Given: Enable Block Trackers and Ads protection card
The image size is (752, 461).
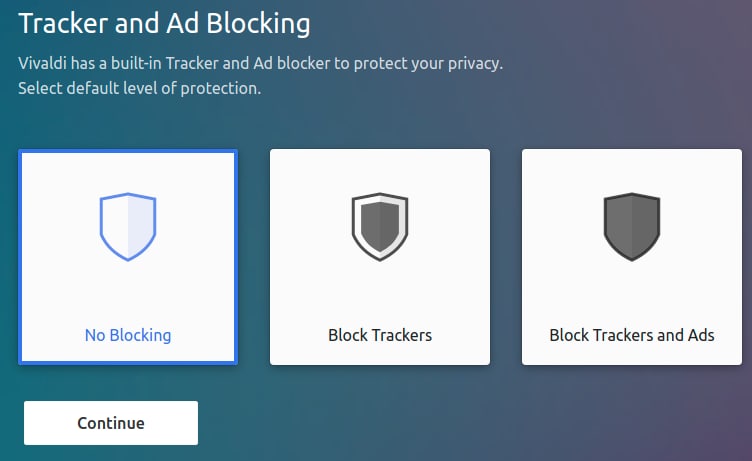Looking at the screenshot, I should [632, 257].
